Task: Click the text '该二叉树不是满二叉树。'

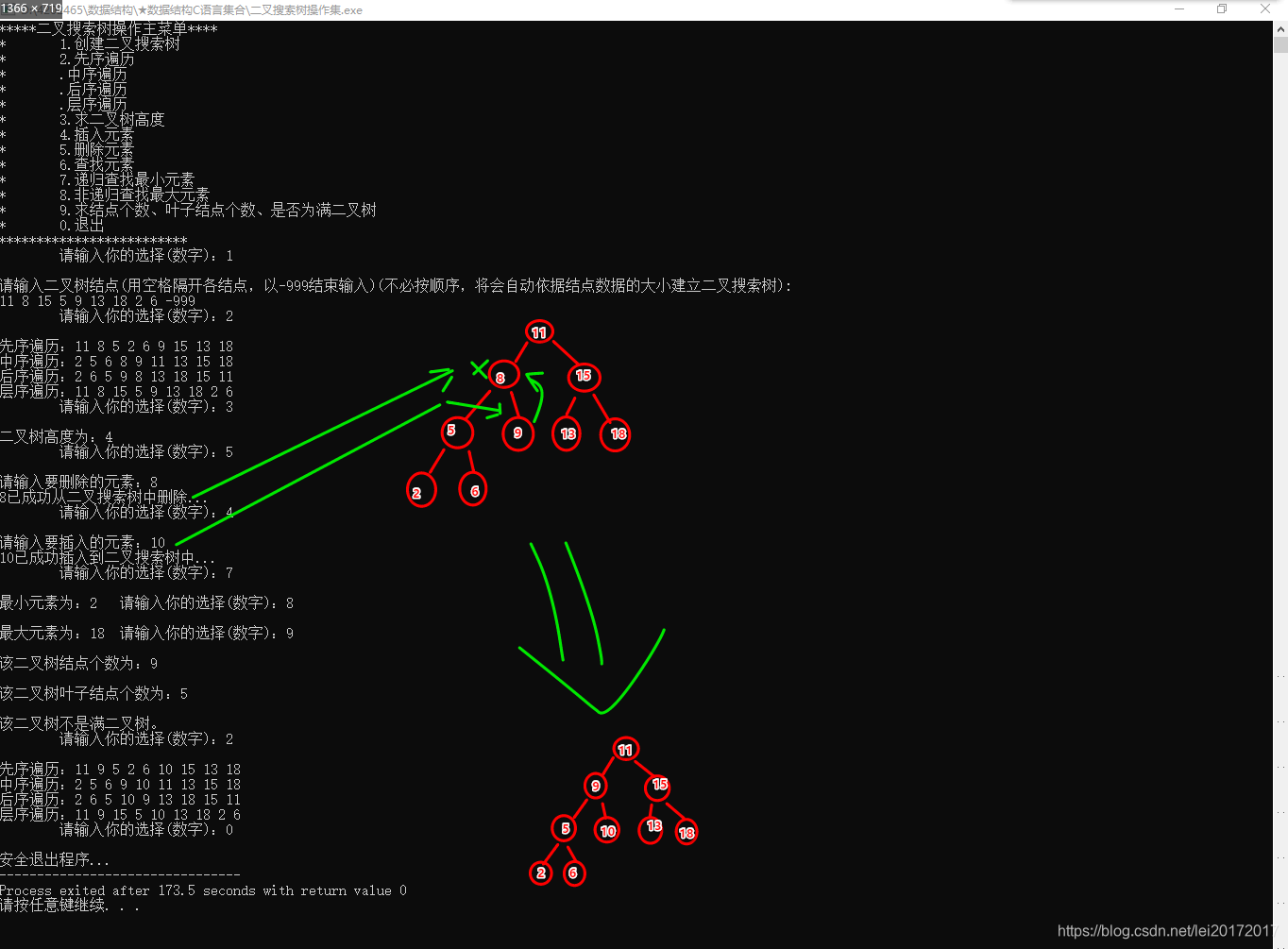Action: (79, 724)
